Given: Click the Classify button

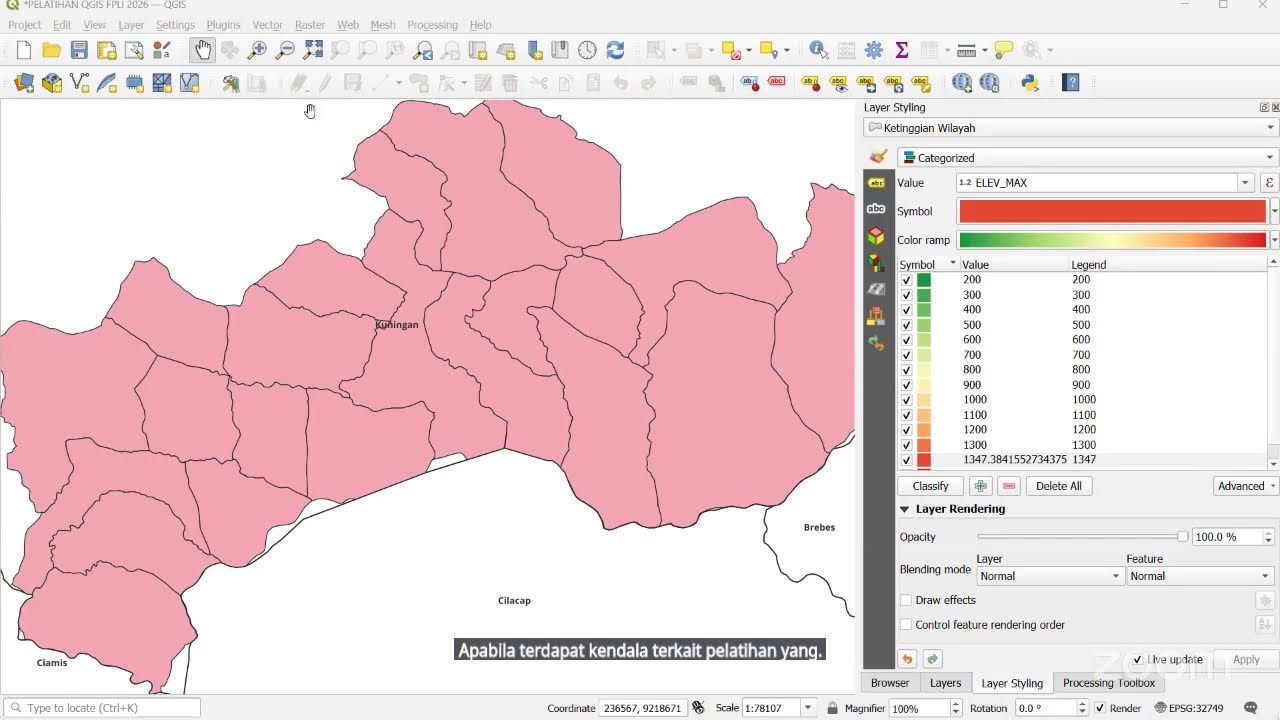Looking at the screenshot, I should [x=930, y=486].
